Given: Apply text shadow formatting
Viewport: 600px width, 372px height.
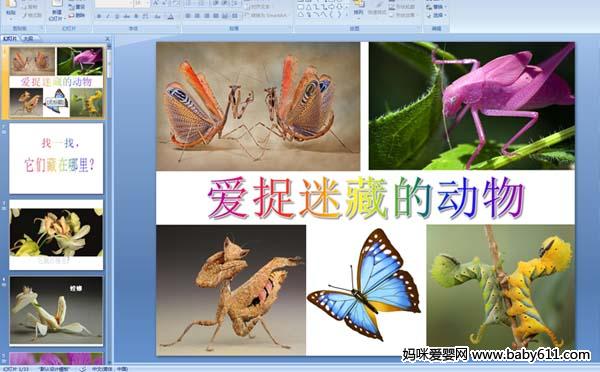Looking at the screenshot, I should (136, 16).
